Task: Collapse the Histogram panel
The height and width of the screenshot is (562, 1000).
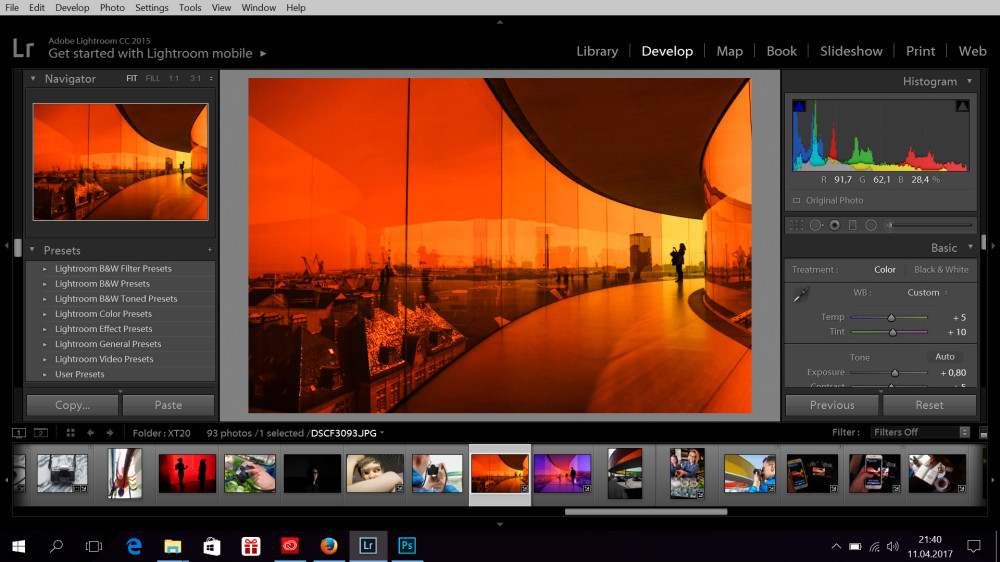Action: [x=969, y=81]
